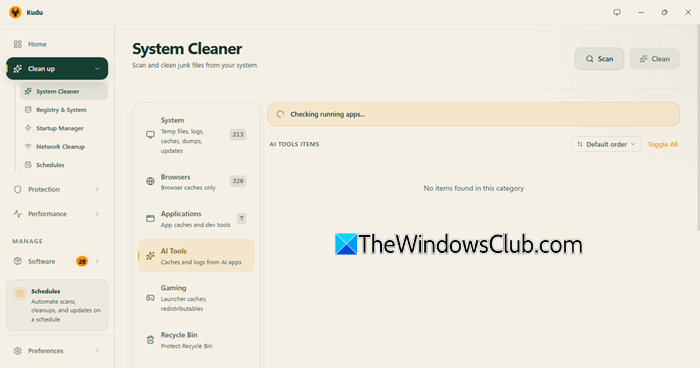Click the Schedules calendar icon in submenu
Viewport: 700px width, 369px height.
pos(28,165)
